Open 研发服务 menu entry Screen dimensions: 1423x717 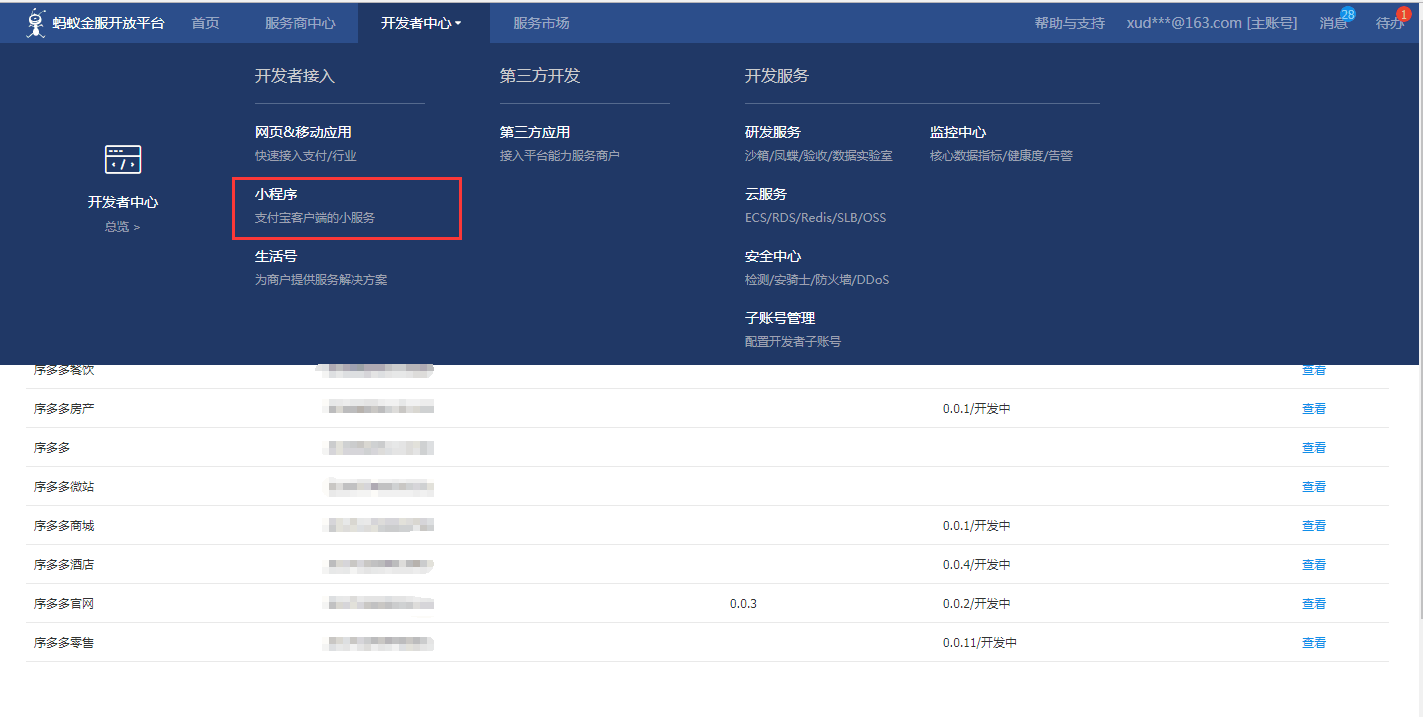pos(773,132)
